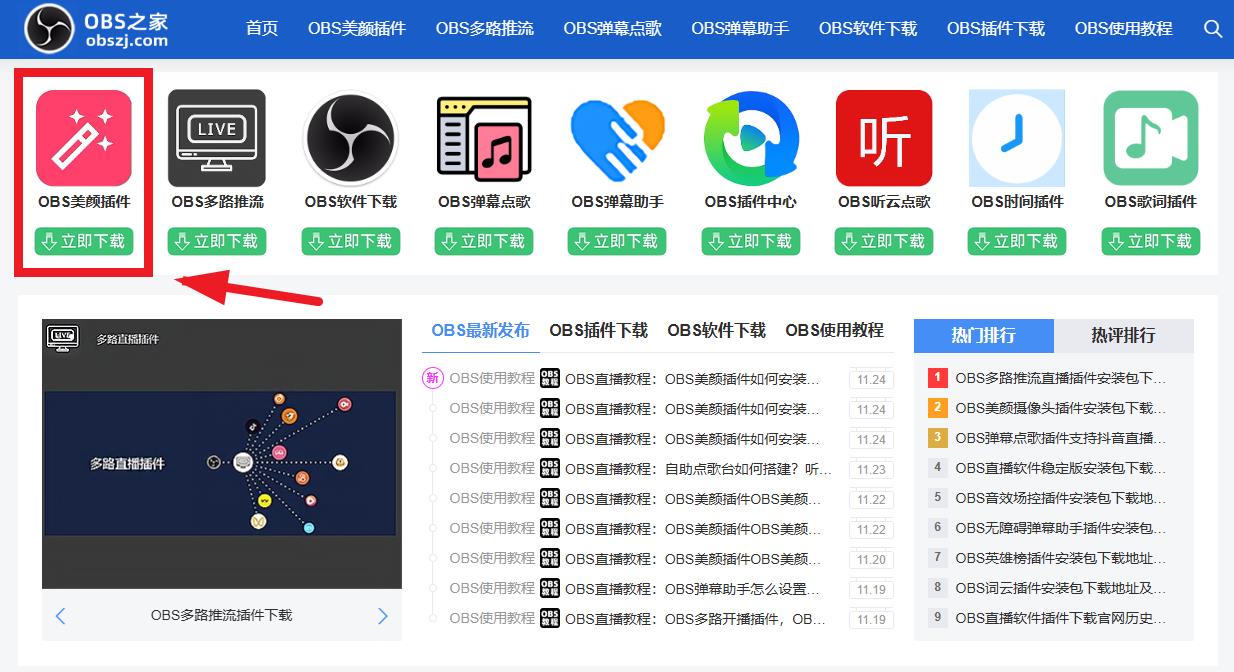Select the OBS最新发布 tab

point(480,330)
